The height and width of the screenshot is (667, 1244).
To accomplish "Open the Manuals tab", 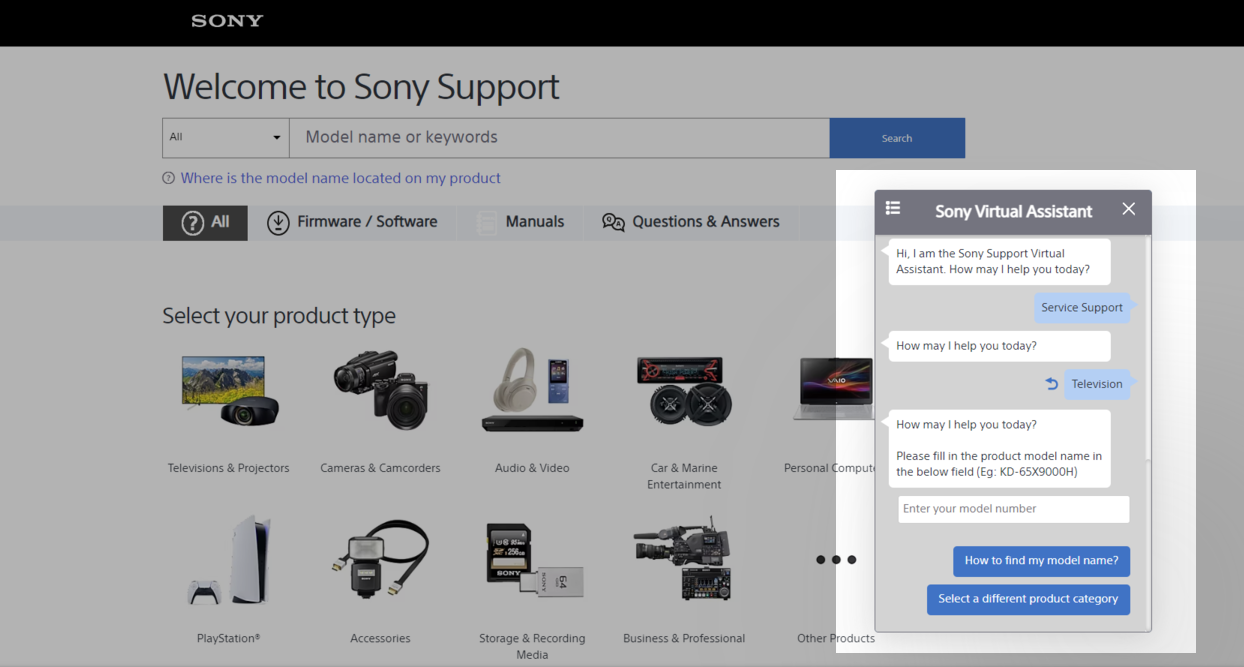I will [520, 222].
